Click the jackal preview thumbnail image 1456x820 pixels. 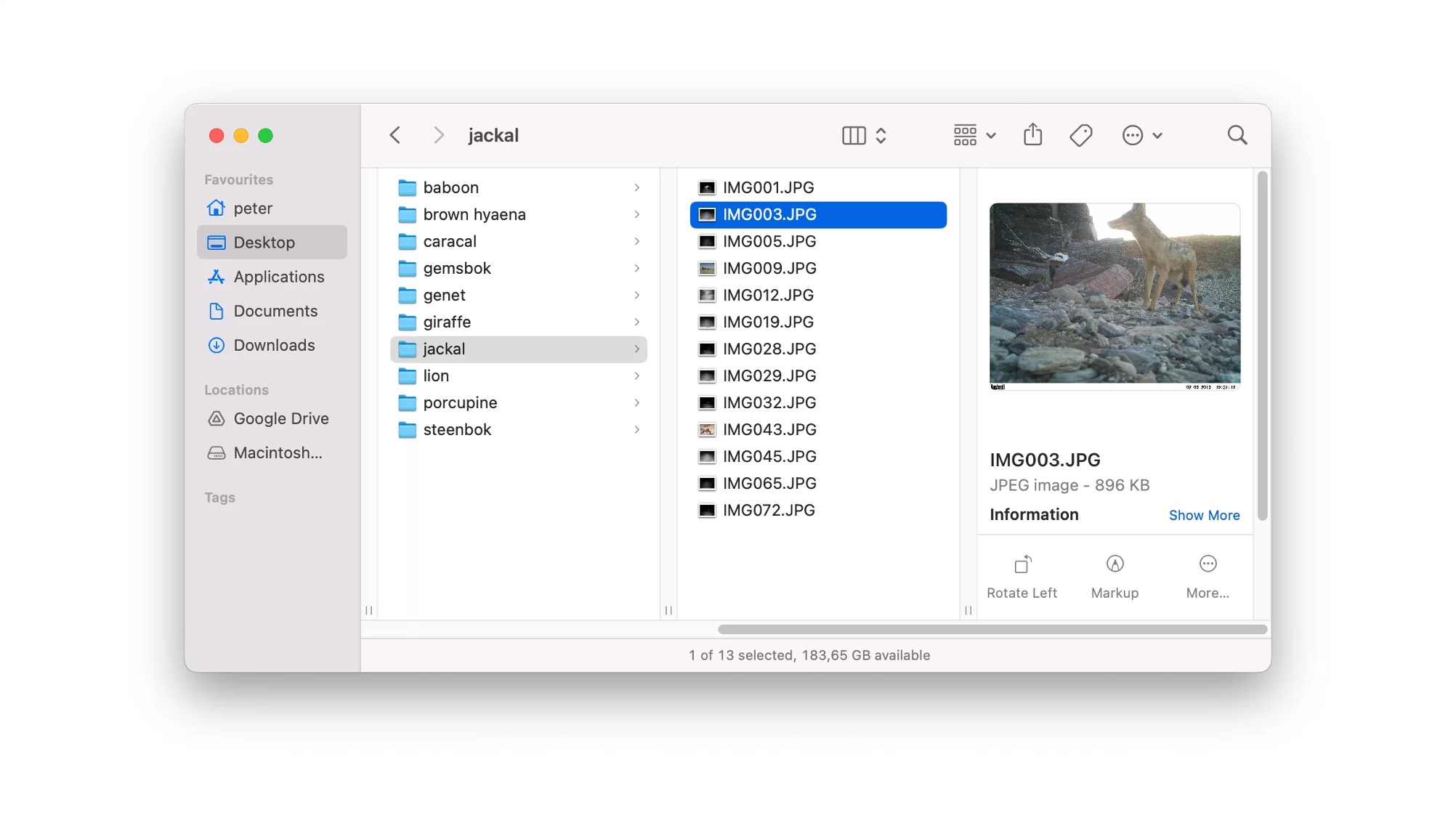pyautogui.click(x=1114, y=296)
